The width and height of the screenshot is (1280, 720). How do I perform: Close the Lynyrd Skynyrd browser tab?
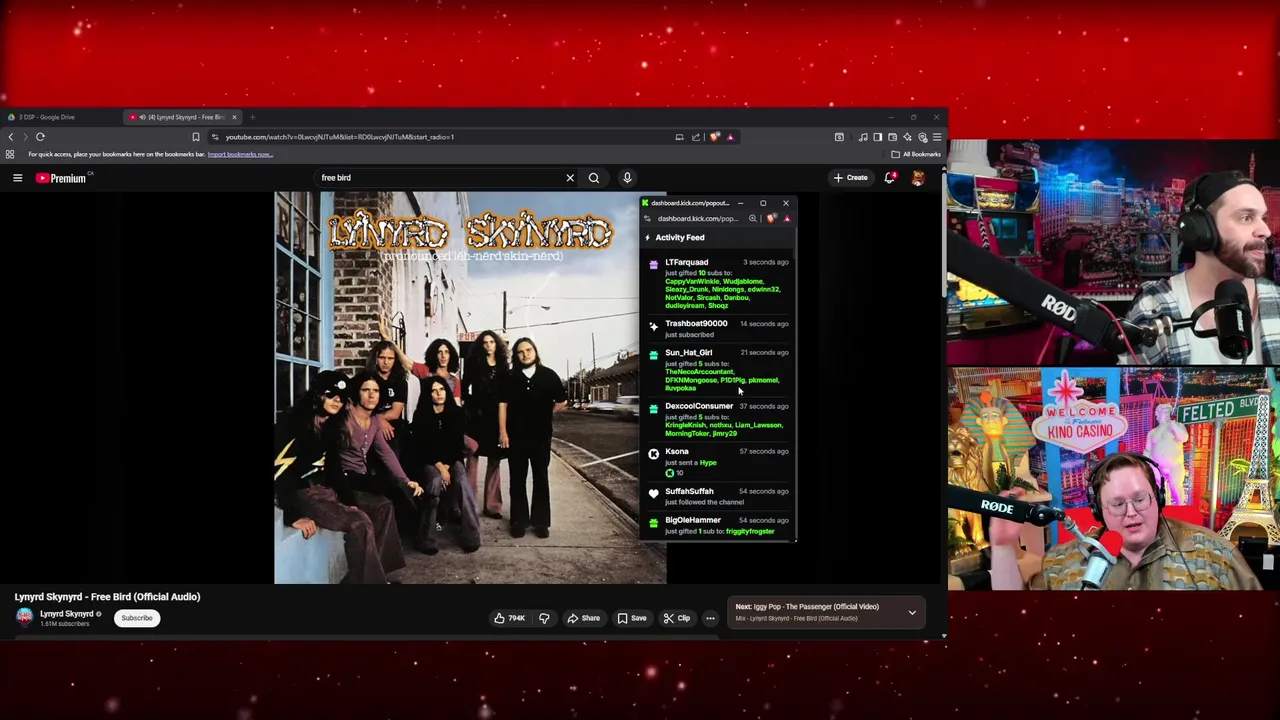[x=234, y=117]
